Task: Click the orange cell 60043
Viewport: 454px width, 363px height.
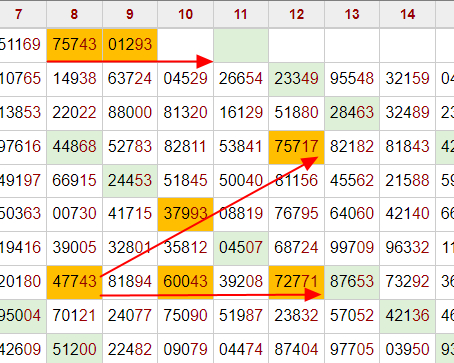Action: [185, 282]
